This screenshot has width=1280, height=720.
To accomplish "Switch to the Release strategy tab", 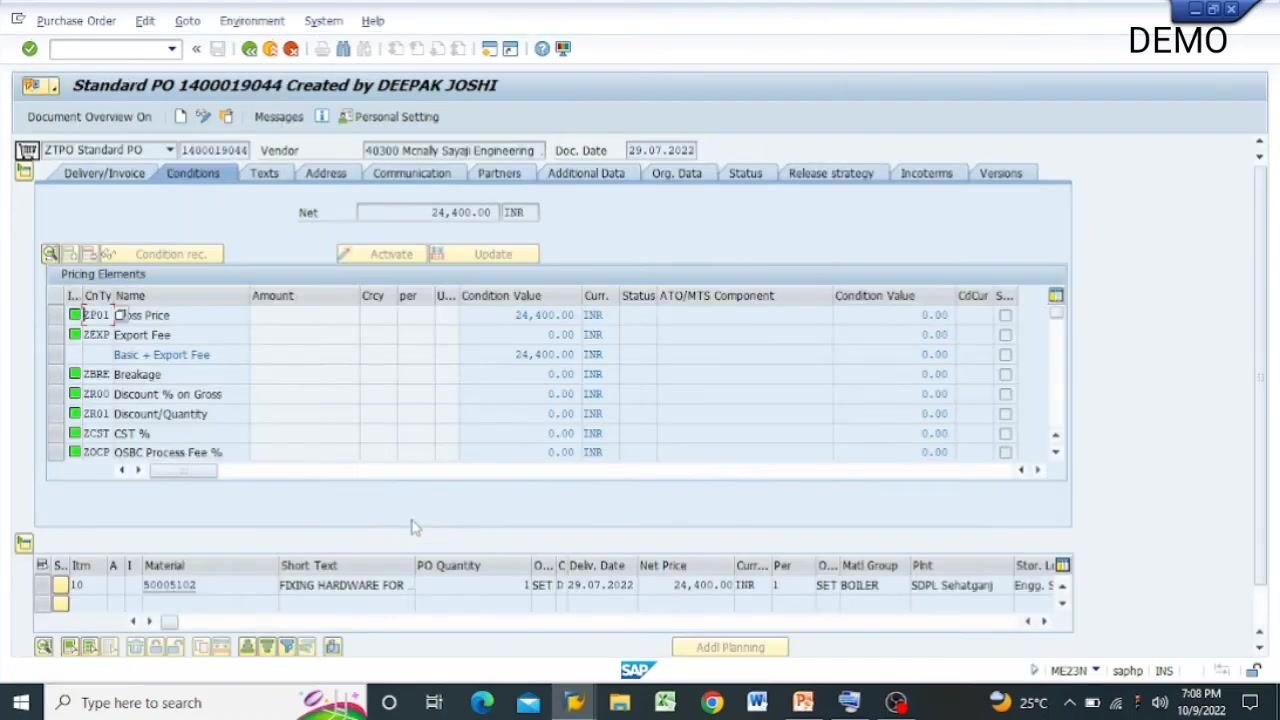I will click(x=831, y=174).
